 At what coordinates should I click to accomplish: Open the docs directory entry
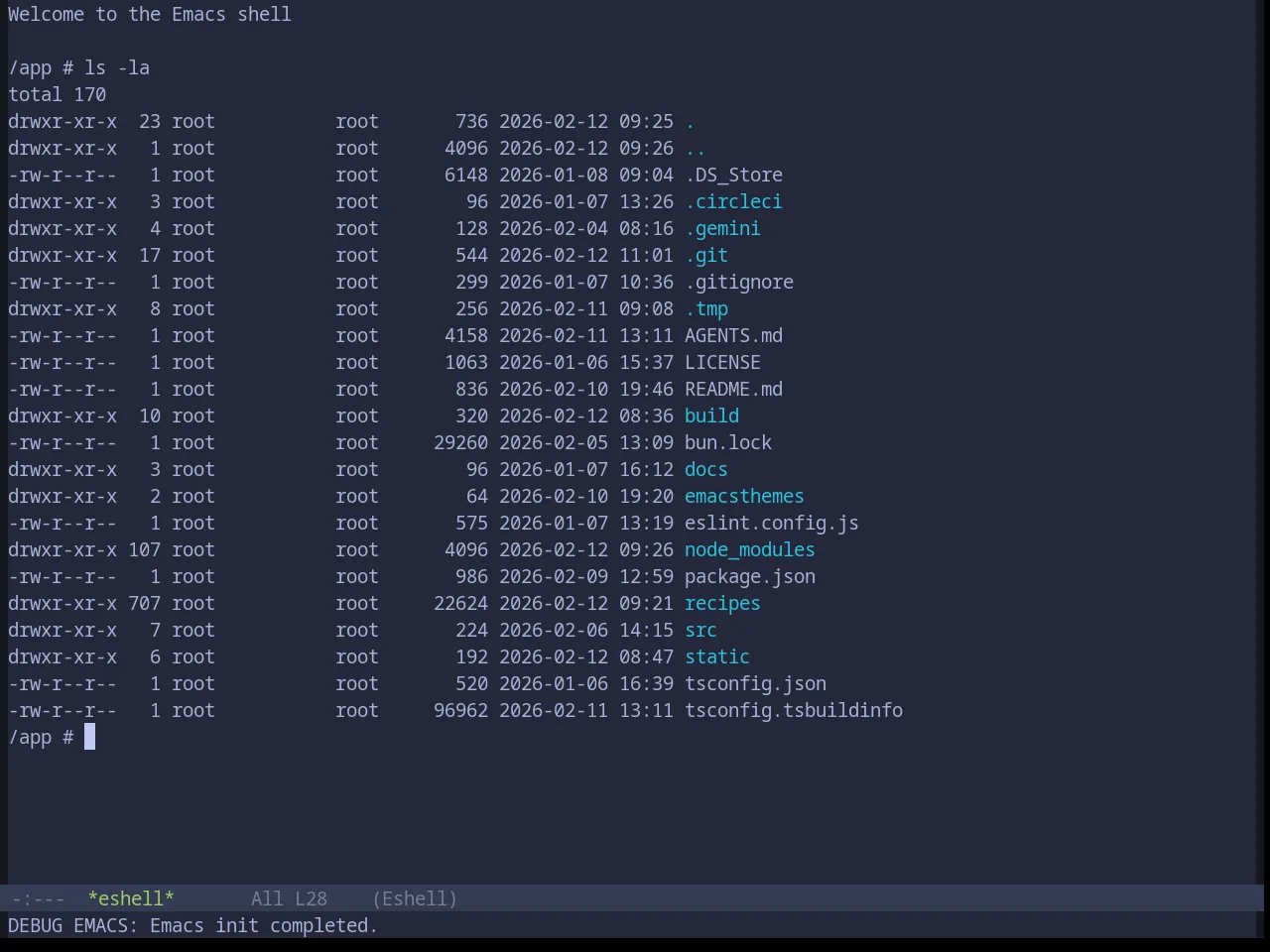(706, 469)
